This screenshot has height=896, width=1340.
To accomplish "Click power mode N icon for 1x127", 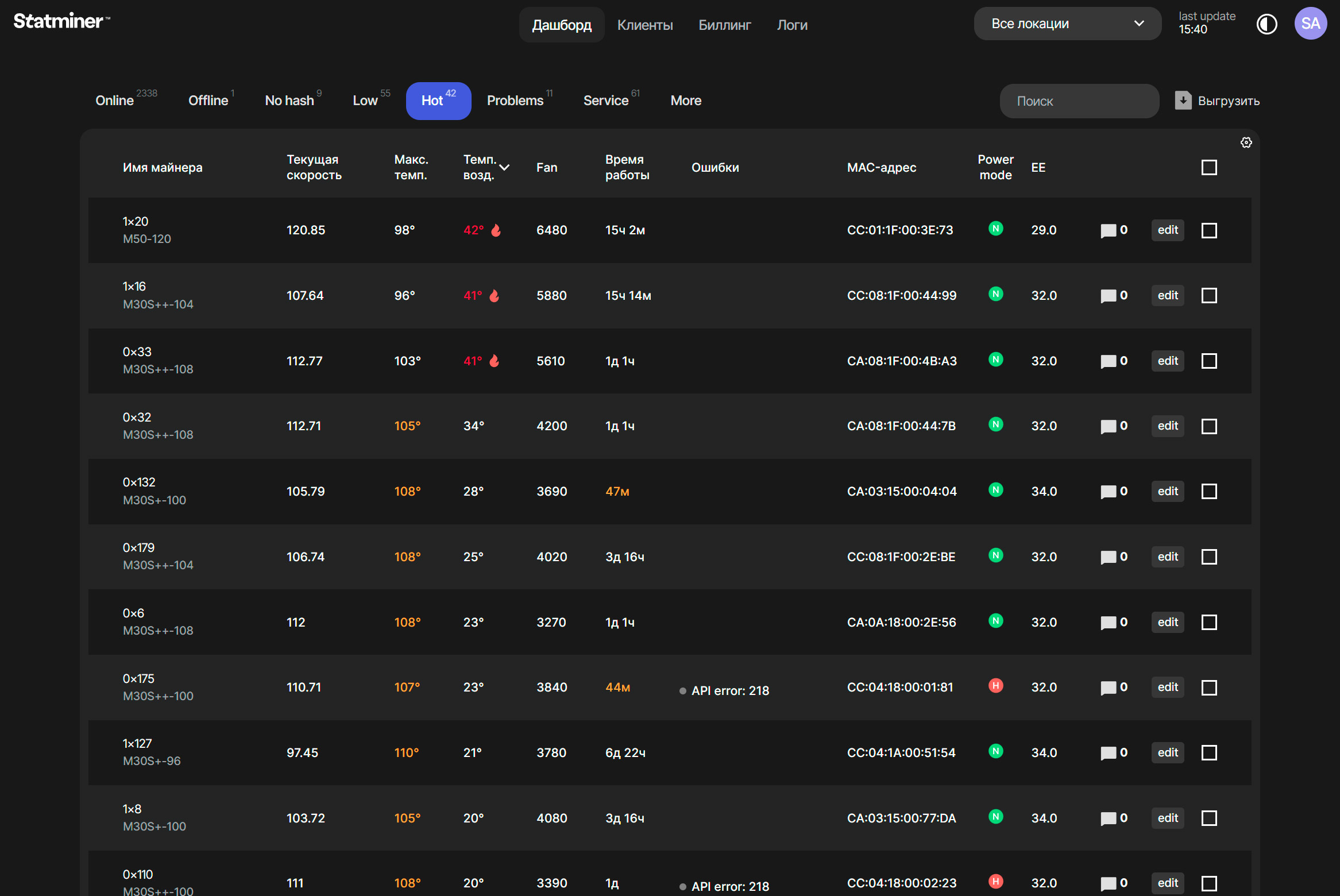I will 995,751.
